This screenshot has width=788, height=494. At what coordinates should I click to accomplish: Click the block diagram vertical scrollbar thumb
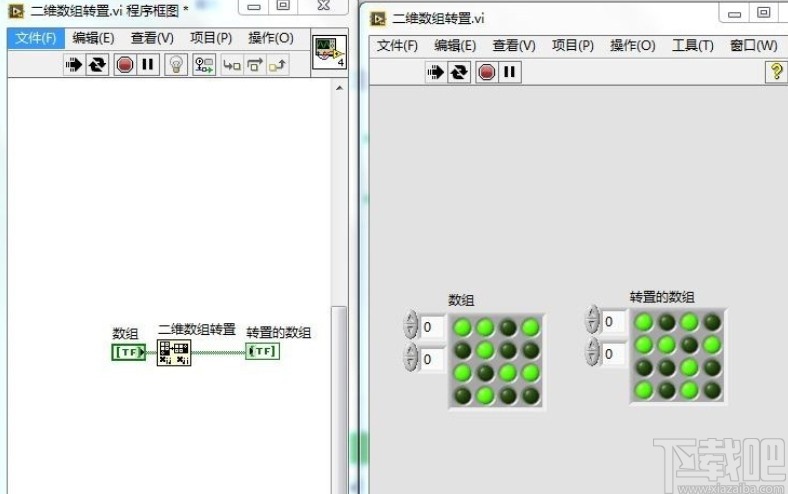(x=340, y=400)
